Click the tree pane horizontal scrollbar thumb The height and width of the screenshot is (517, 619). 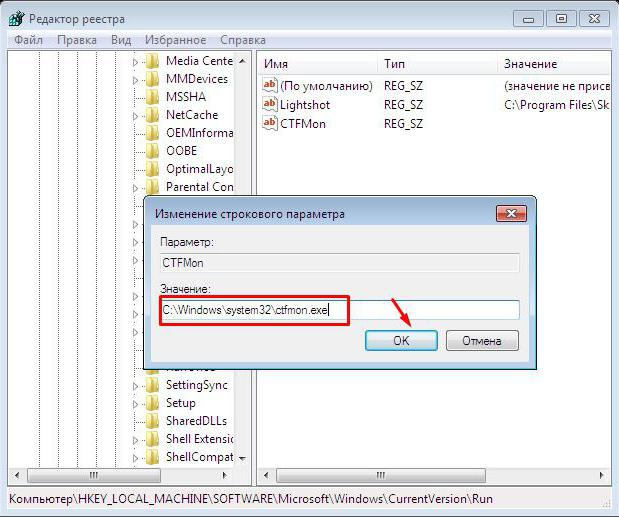tap(94, 475)
